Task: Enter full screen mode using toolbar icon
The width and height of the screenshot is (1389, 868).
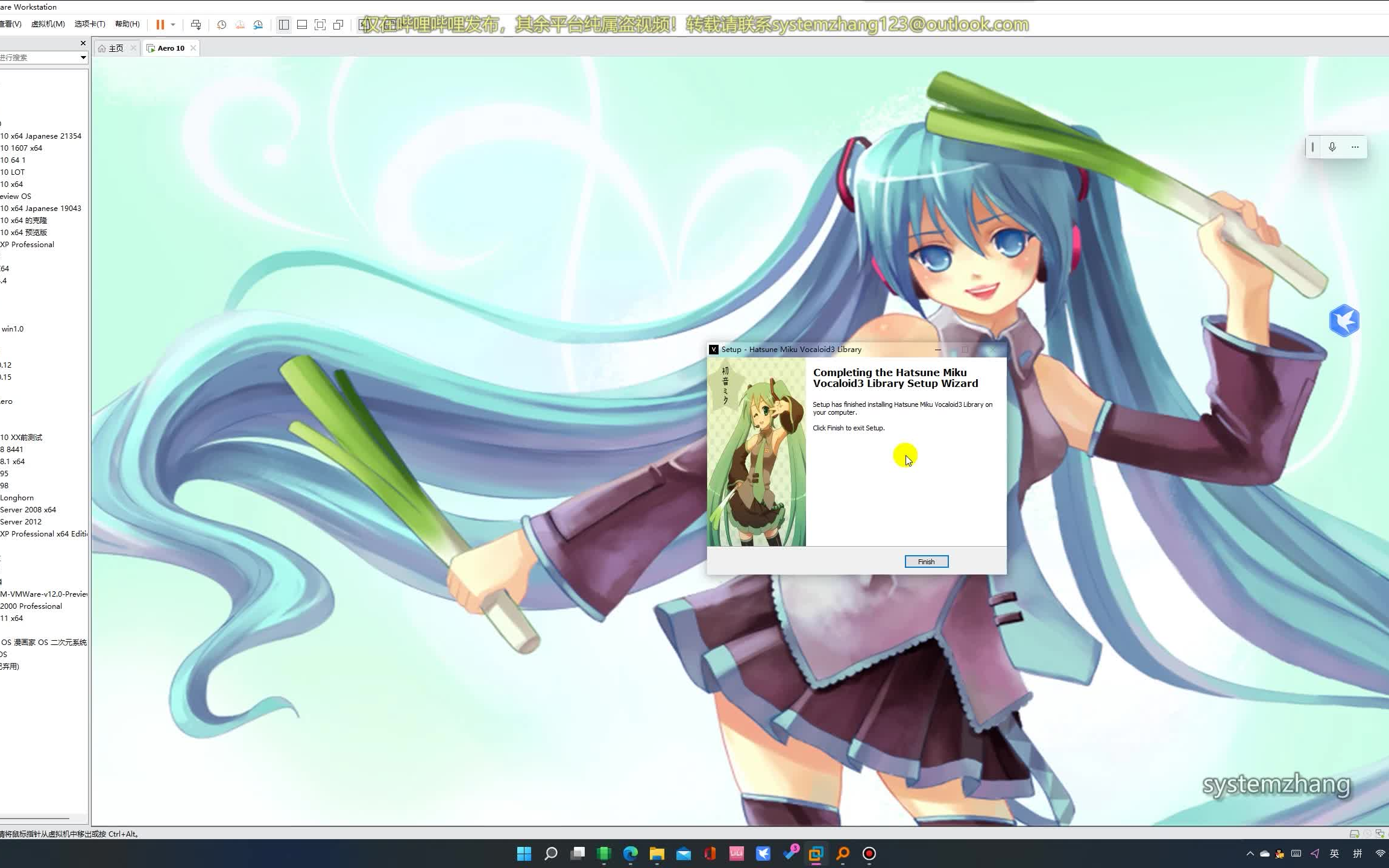Action: [320, 25]
